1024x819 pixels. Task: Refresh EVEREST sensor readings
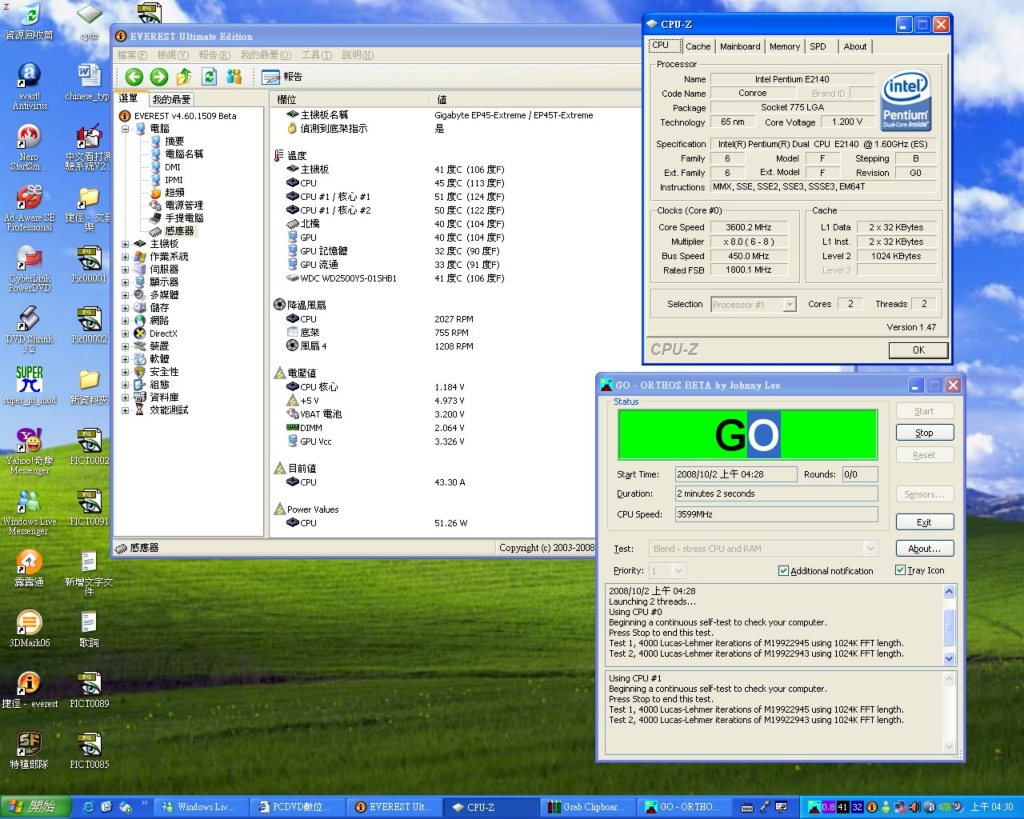coord(209,77)
